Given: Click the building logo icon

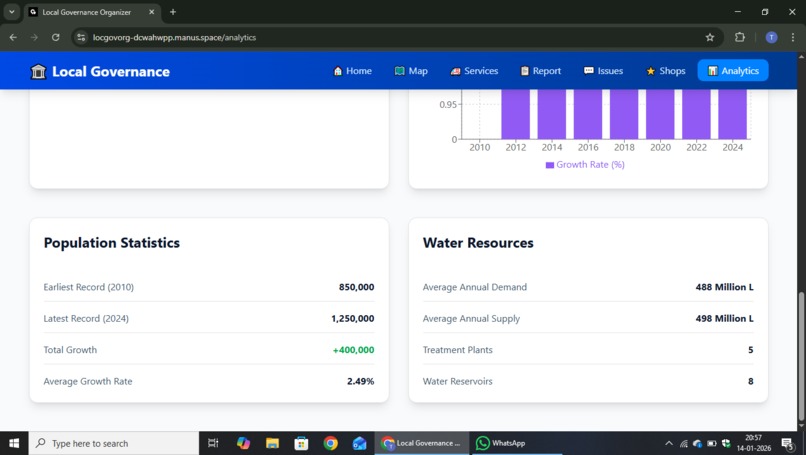Looking at the screenshot, I should point(38,71).
